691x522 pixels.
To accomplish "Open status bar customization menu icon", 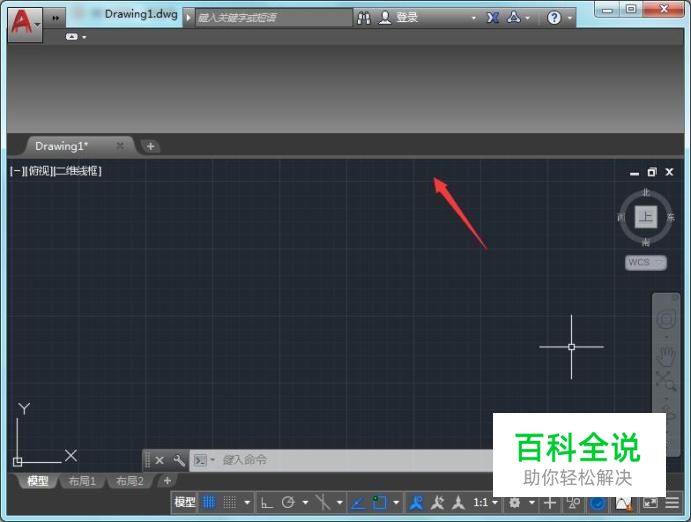I will [x=672, y=503].
